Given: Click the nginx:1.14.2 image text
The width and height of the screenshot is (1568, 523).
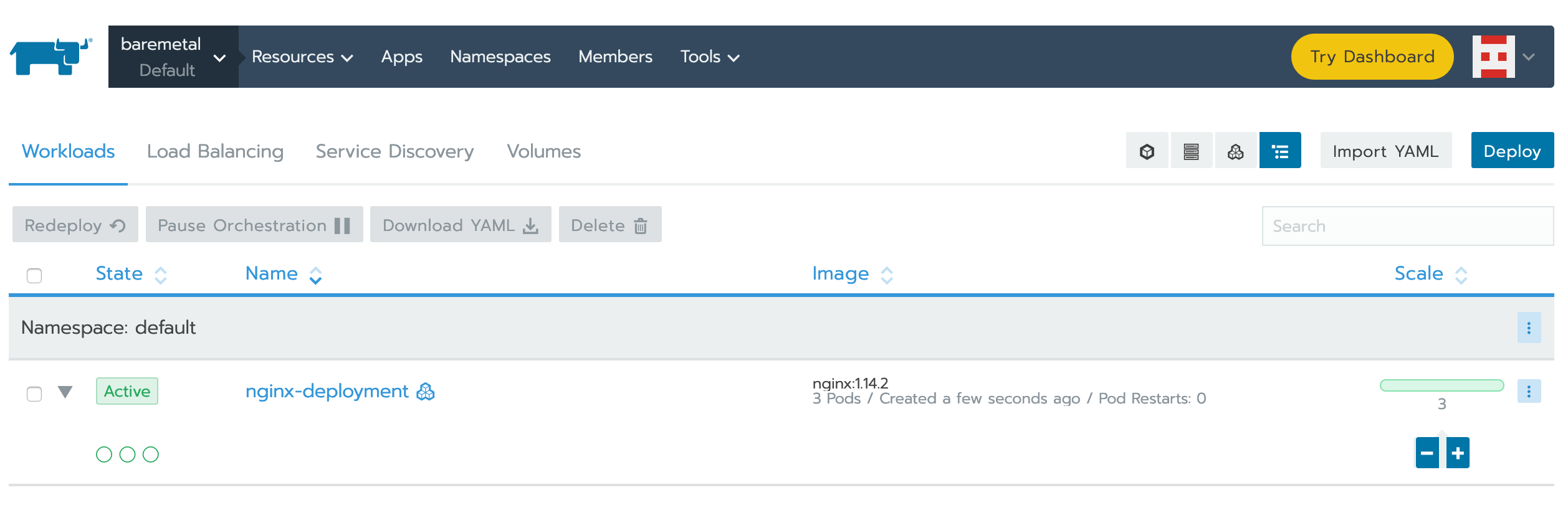Looking at the screenshot, I should (x=850, y=383).
